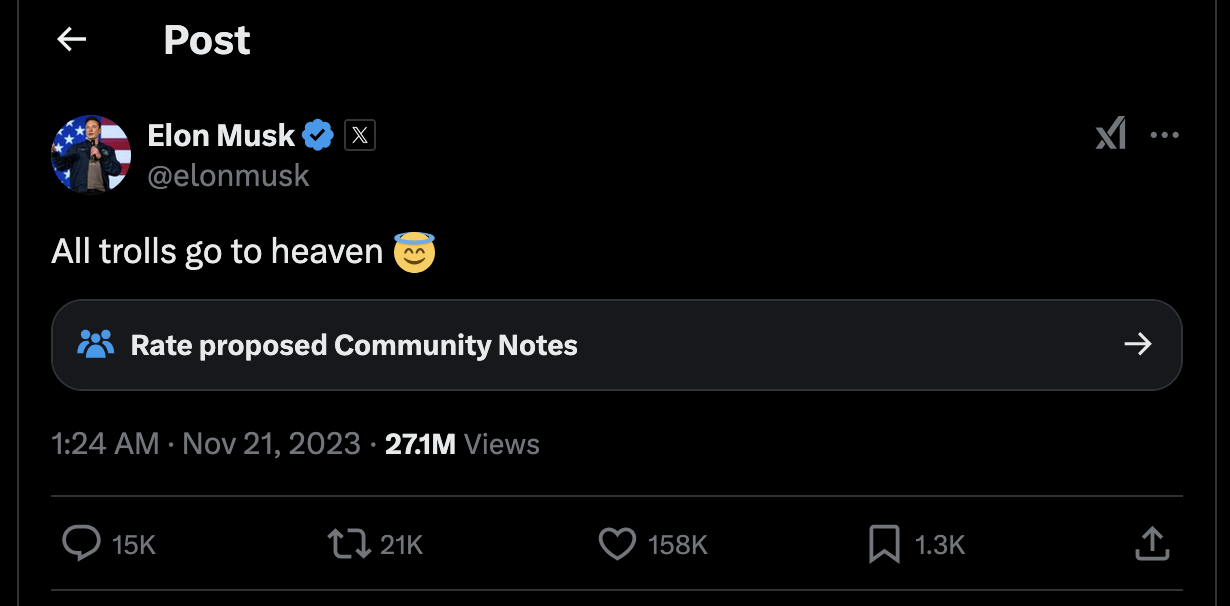Image resolution: width=1230 pixels, height=606 pixels.
Task: Bookmark this post using the bookmark icon
Action: click(x=884, y=544)
